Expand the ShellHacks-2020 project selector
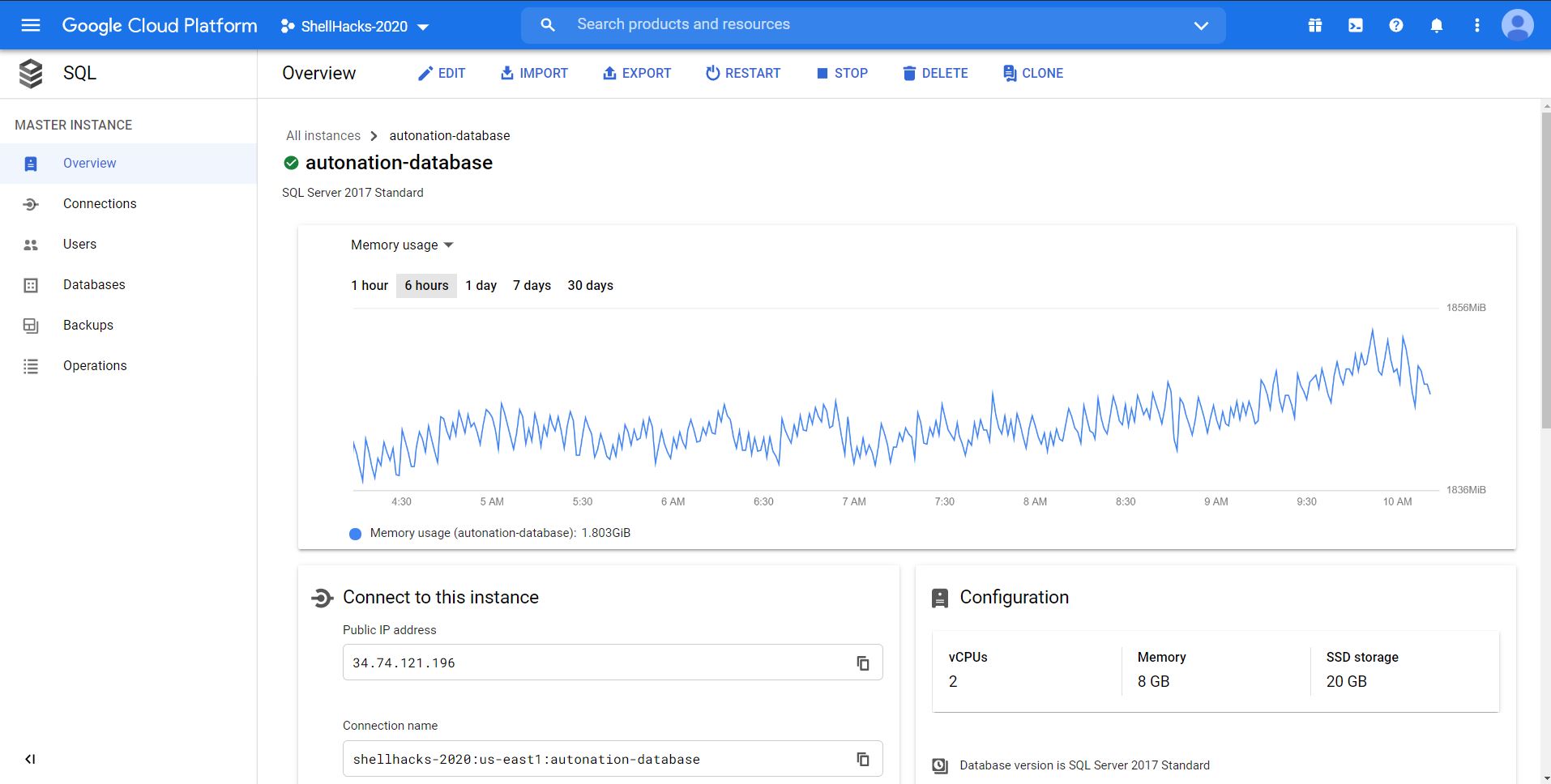Viewport: 1551px width, 784px height. [355, 26]
